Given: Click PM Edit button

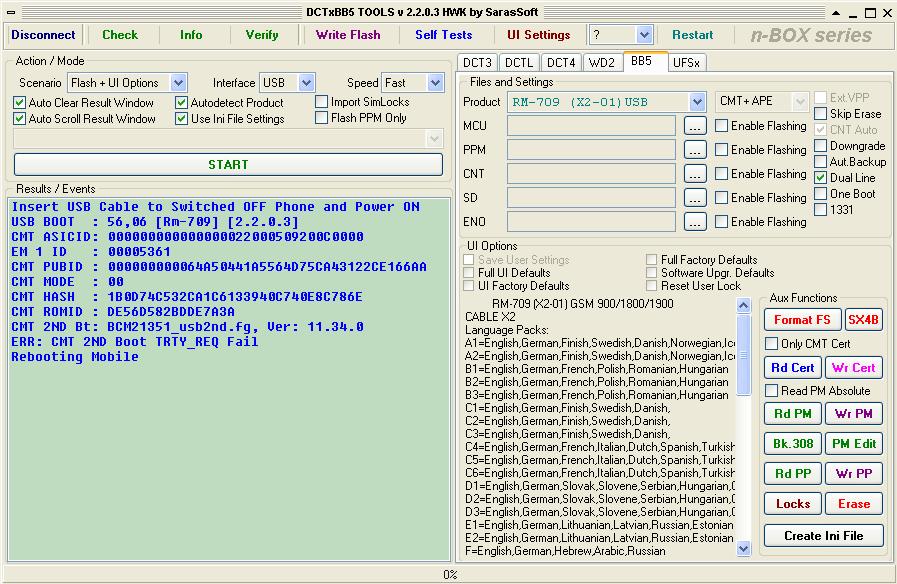Looking at the screenshot, I should pyautogui.click(x=854, y=444).
